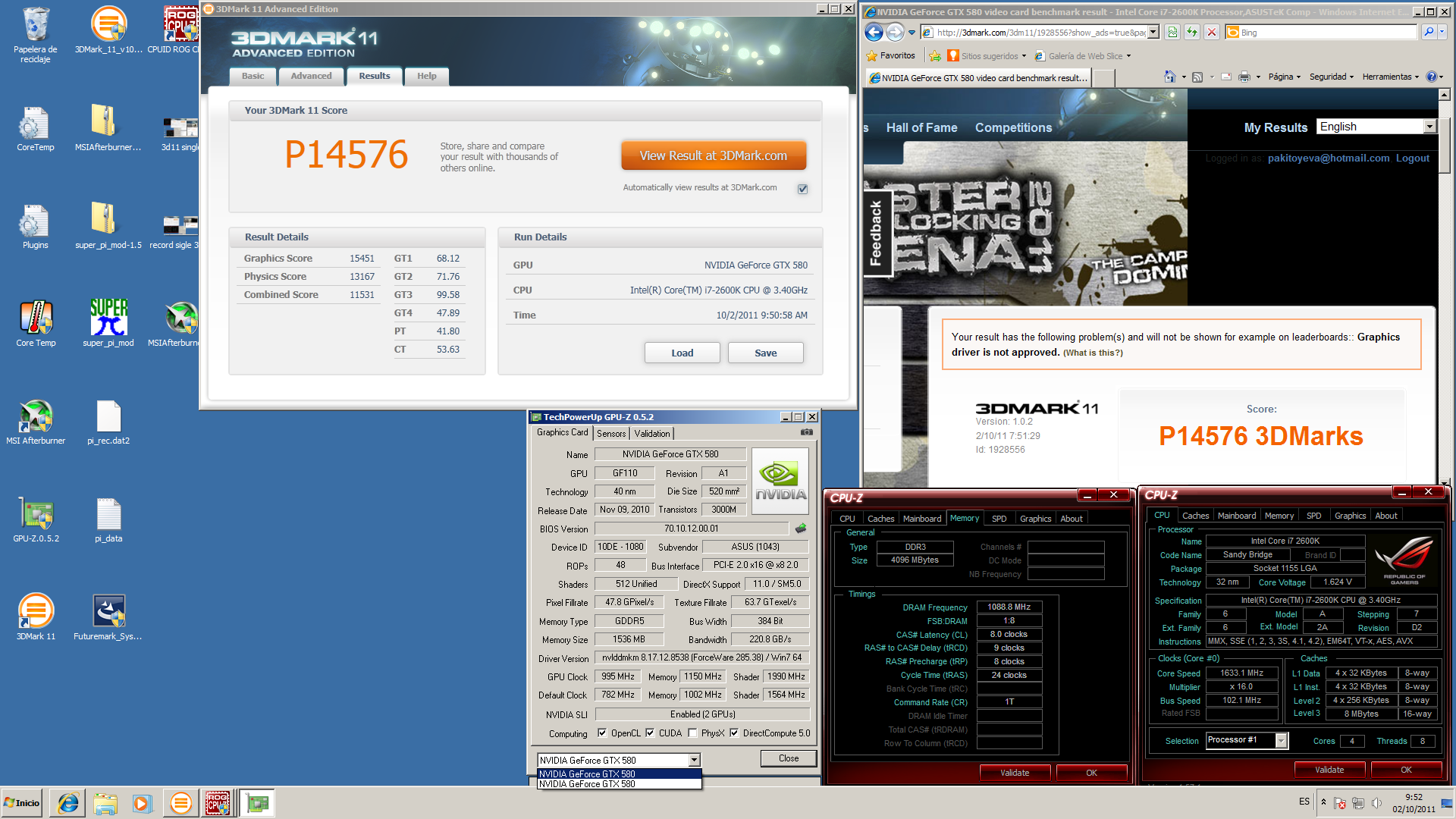This screenshot has height=819, width=1456.
Task: Click the ROG CPU-Z taskbar icon
Action: pyautogui.click(x=218, y=803)
